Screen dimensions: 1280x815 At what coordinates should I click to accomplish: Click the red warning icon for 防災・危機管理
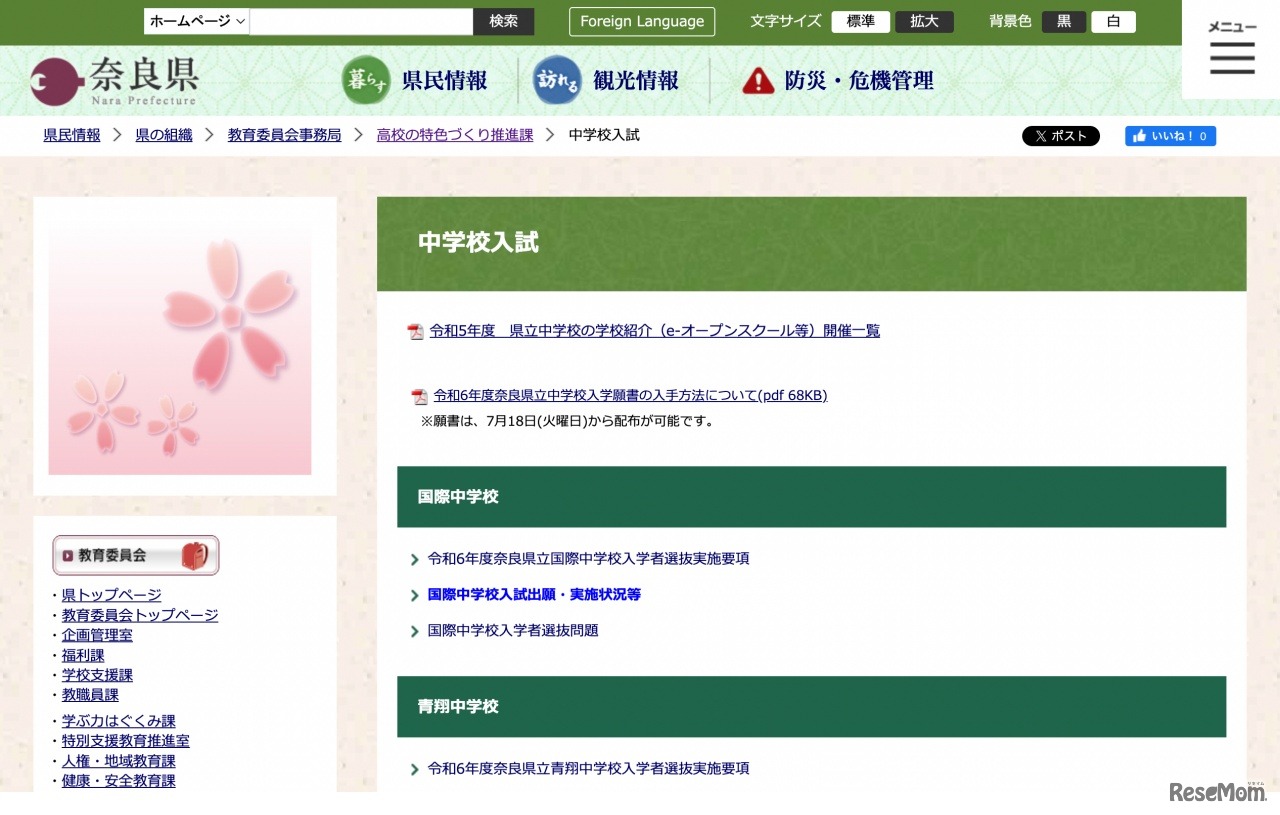coord(758,80)
